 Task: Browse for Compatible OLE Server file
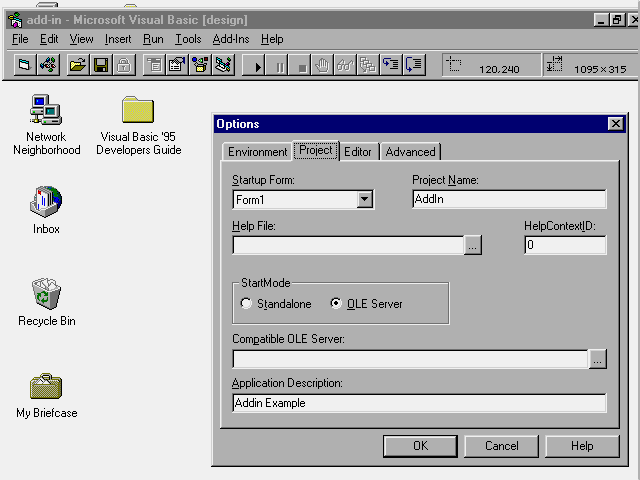pos(597,359)
